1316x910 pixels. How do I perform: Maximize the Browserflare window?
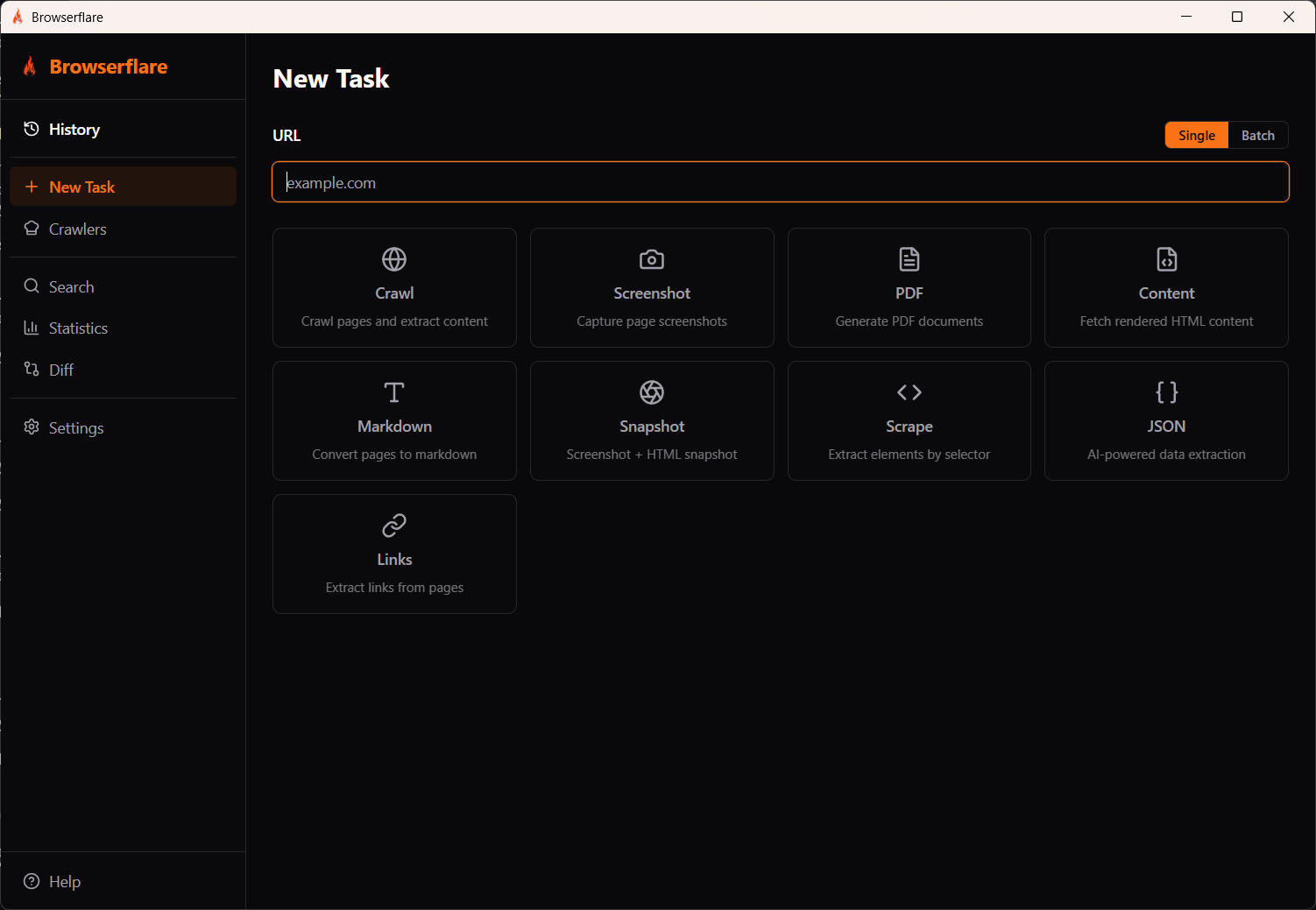[1237, 17]
